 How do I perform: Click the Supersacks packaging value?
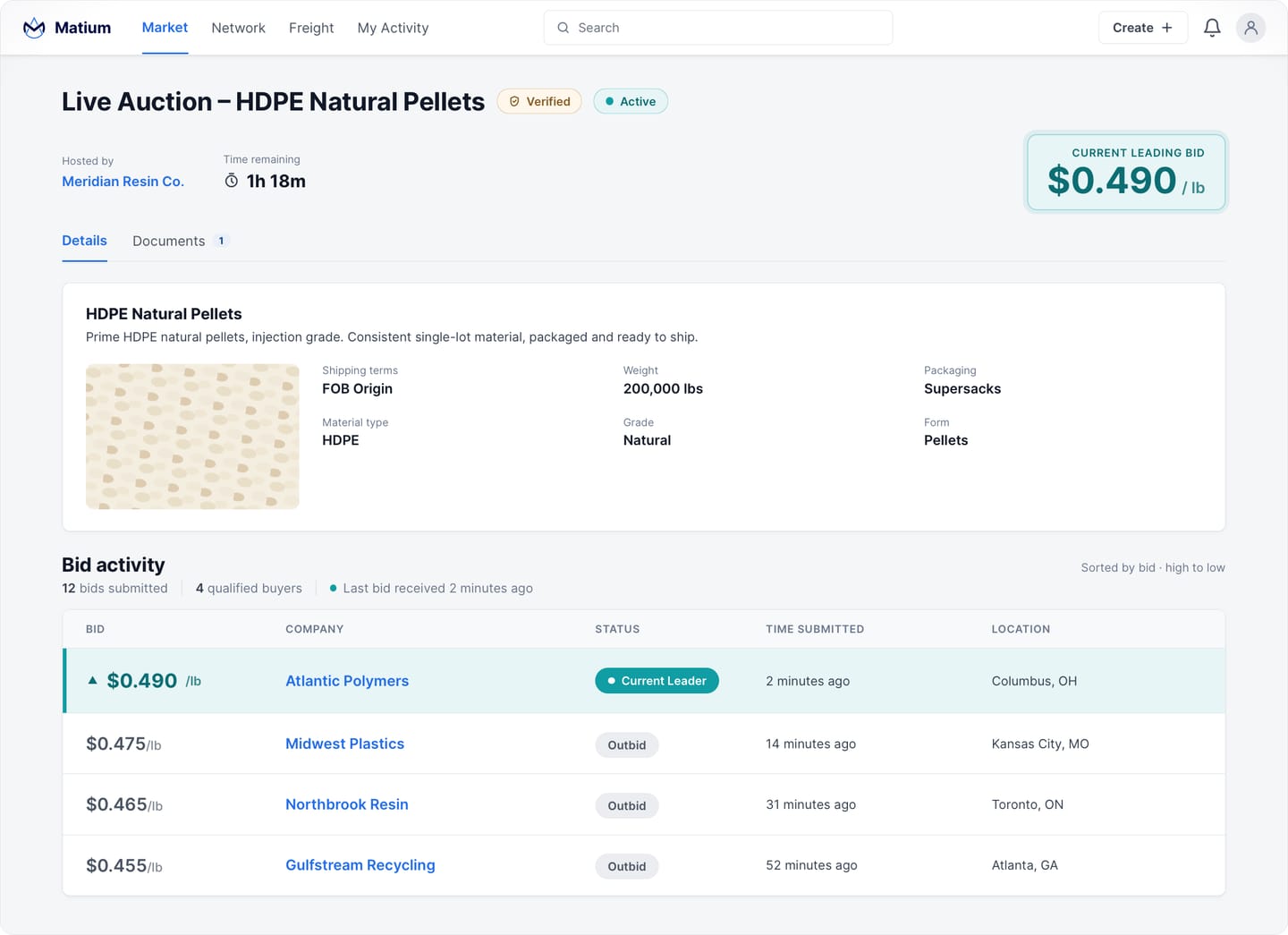pos(962,388)
